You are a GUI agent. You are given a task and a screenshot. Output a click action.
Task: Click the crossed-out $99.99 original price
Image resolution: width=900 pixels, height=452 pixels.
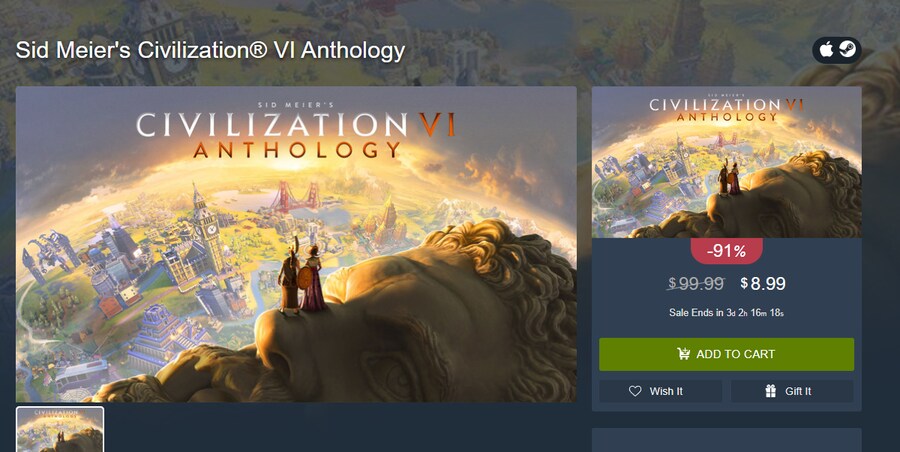695,284
